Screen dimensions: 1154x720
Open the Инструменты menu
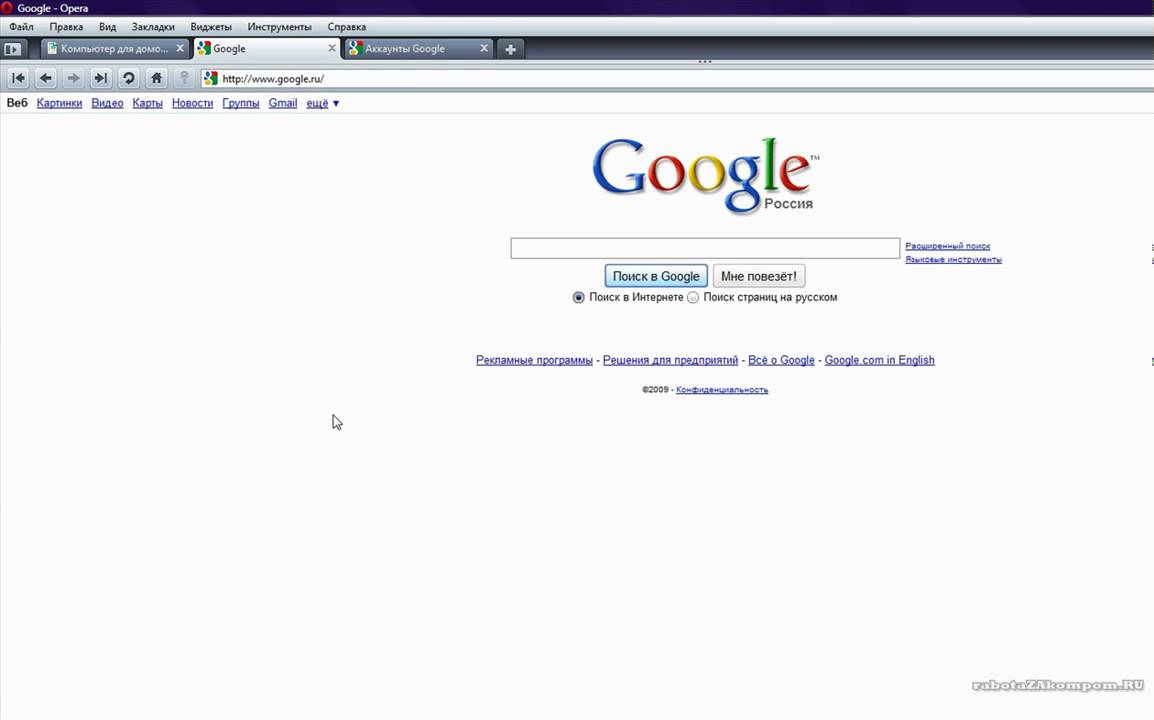pos(280,27)
